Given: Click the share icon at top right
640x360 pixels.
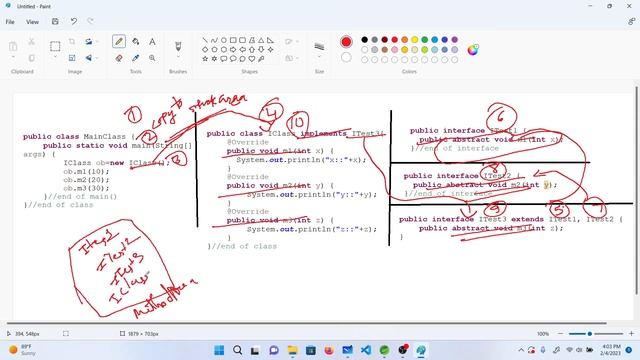Looking at the screenshot, I should click(x=631, y=22).
